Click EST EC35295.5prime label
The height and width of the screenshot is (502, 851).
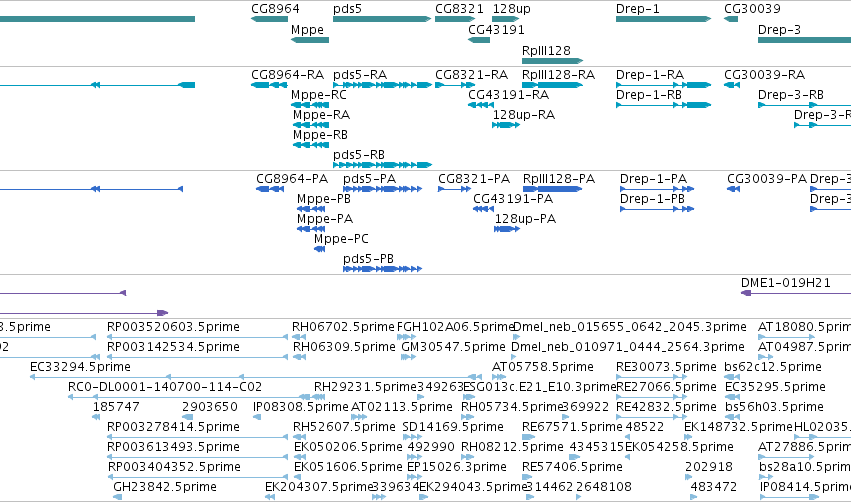coord(775,387)
